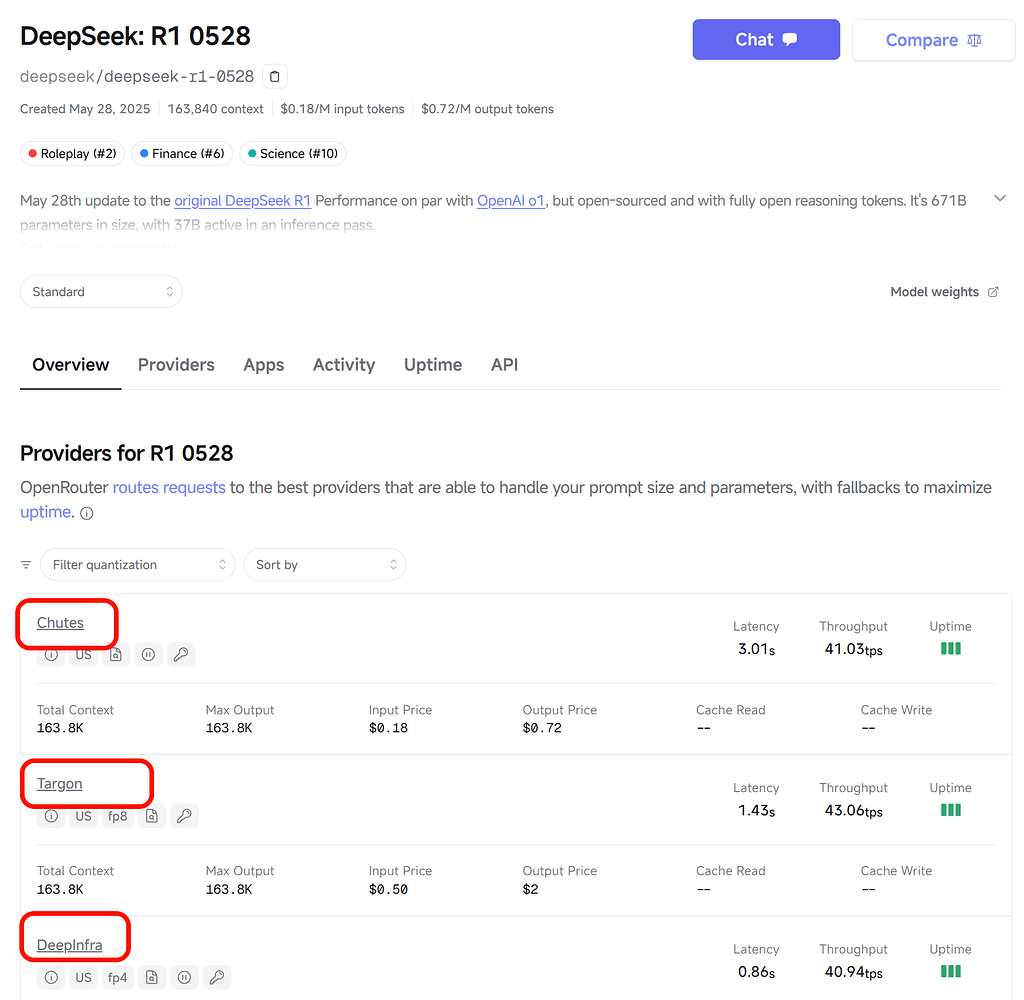
Task: Follow the routes requests link
Action: click(169, 487)
